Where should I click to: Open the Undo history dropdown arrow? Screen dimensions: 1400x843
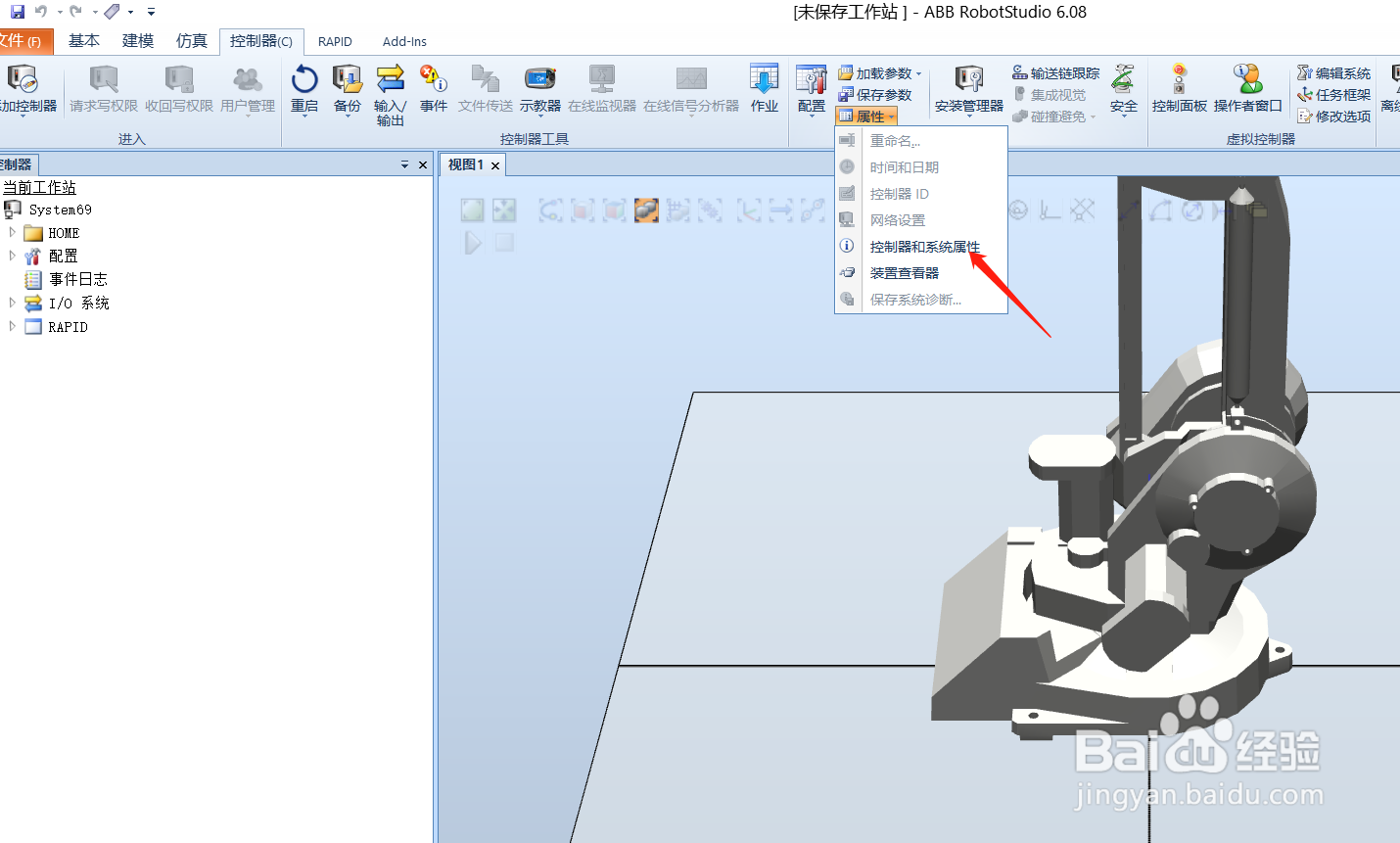coord(60,12)
